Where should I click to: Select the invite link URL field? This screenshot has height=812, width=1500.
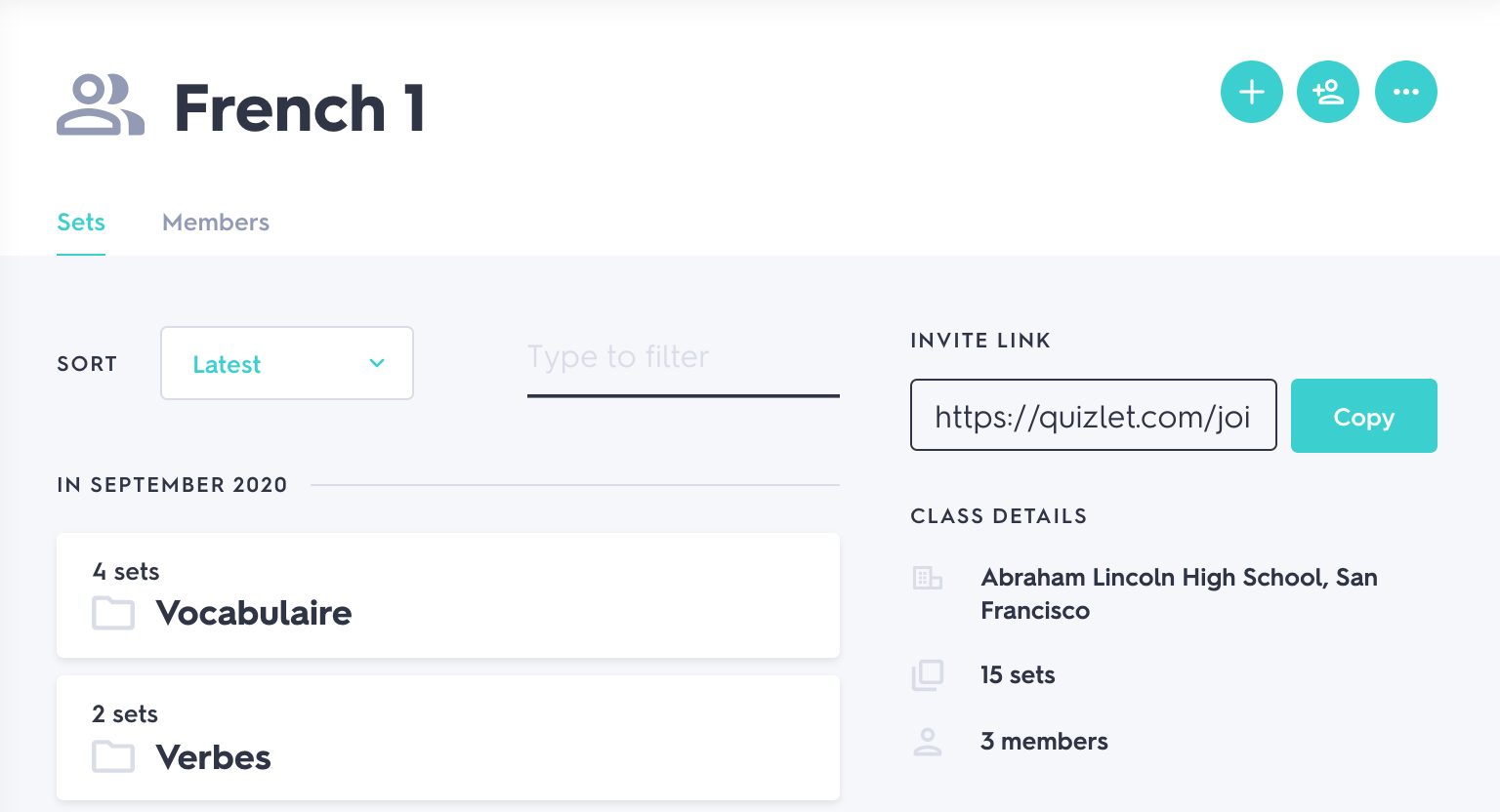pos(1093,416)
